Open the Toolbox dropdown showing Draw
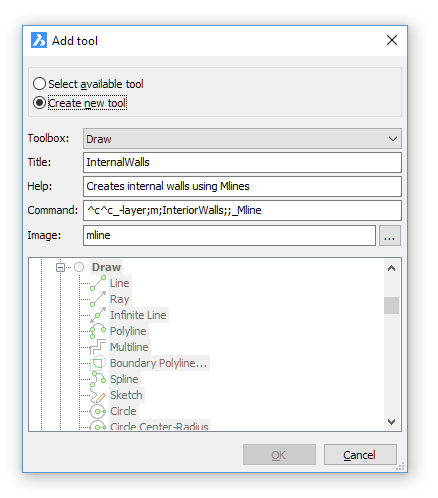438x498 pixels. [x=242, y=139]
